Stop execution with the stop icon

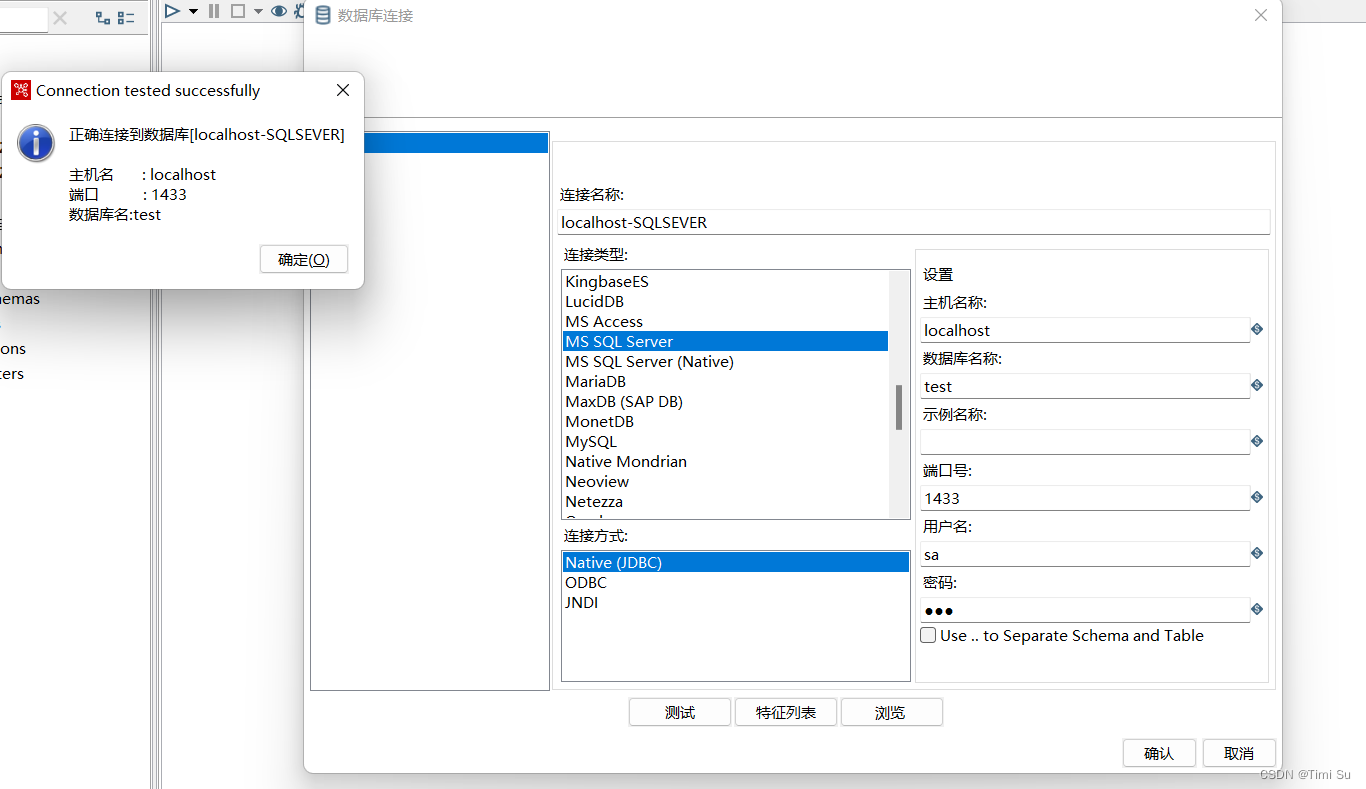237,11
